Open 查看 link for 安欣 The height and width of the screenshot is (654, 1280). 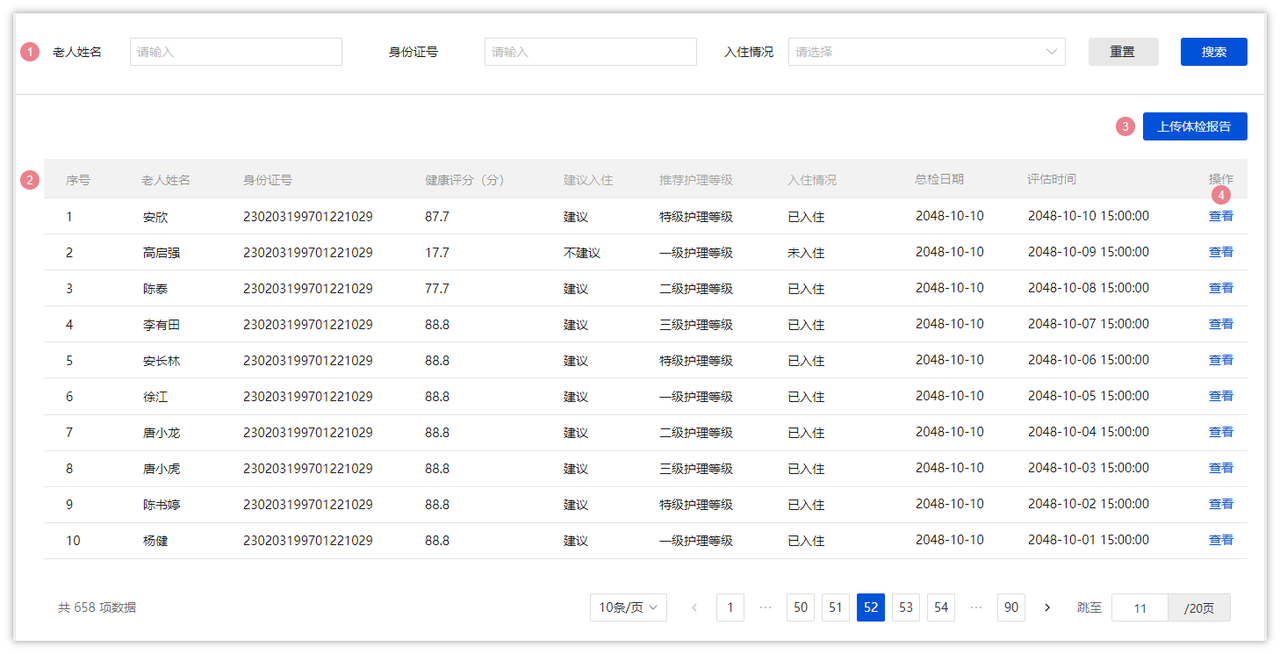[x=1221, y=216]
